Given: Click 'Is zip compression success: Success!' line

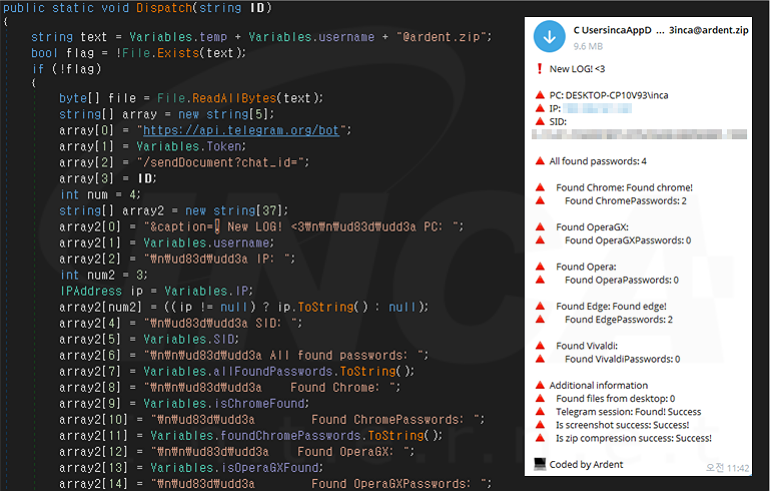Looking at the screenshot, I should pyautogui.click(x=633, y=438).
